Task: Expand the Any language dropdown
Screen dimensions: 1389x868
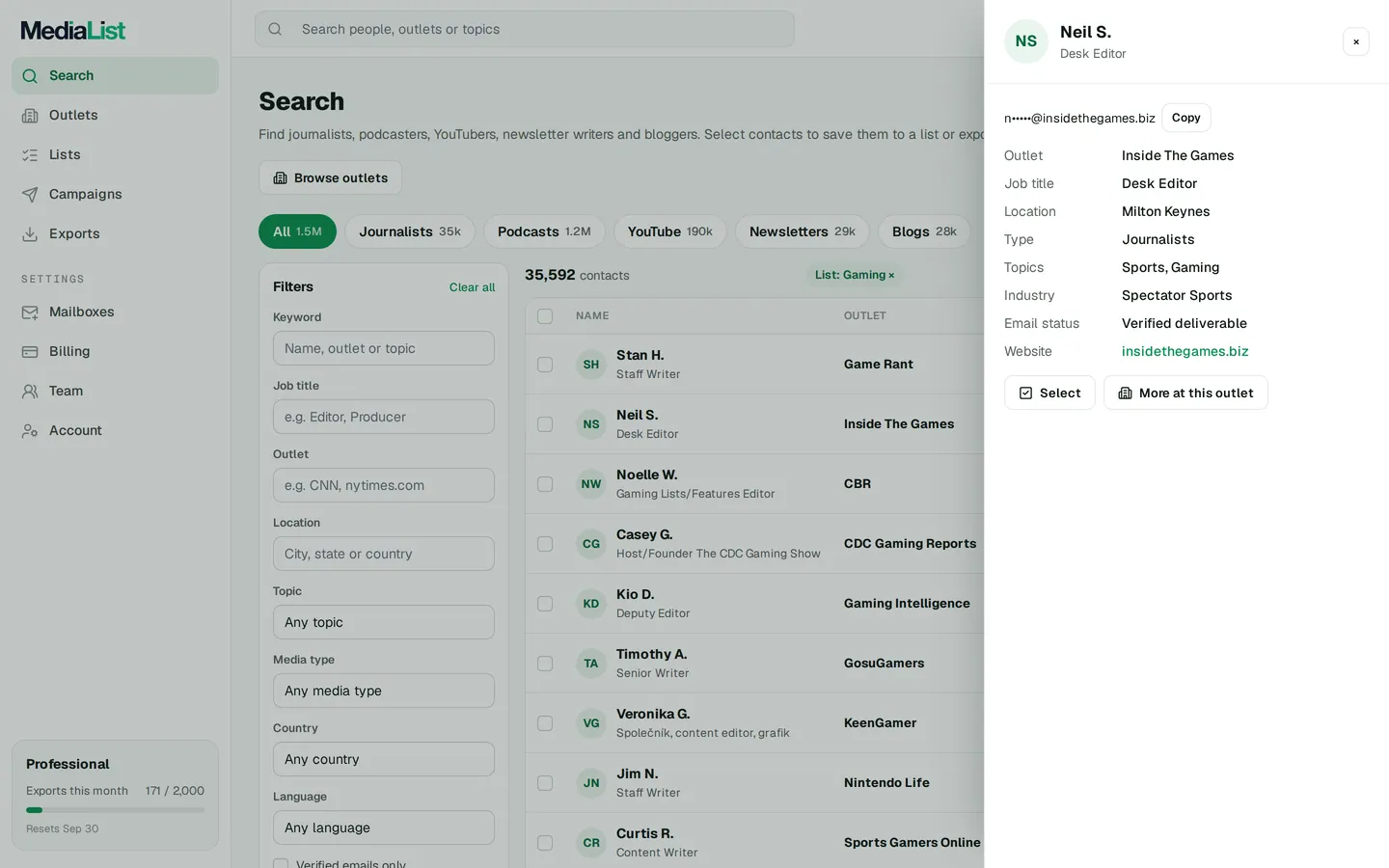Action: tap(384, 827)
